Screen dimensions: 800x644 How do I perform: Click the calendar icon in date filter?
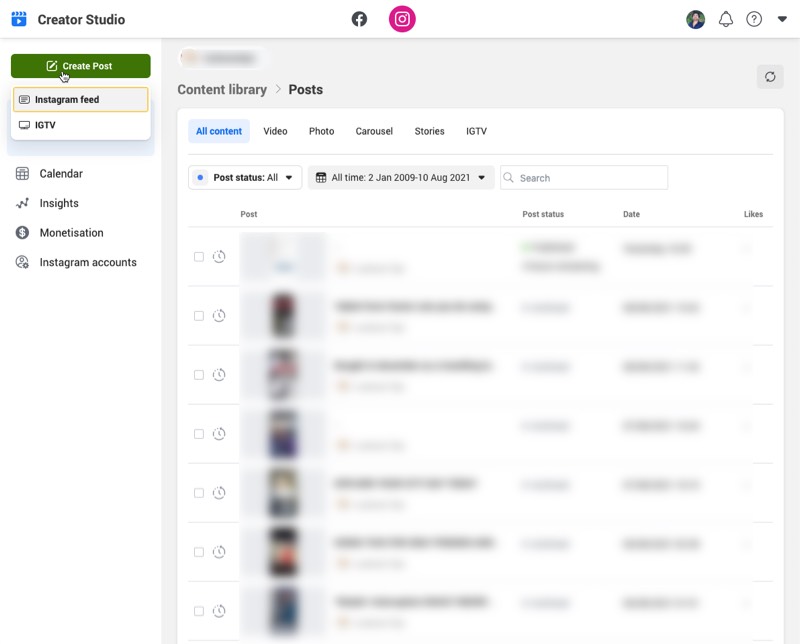point(320,178)
